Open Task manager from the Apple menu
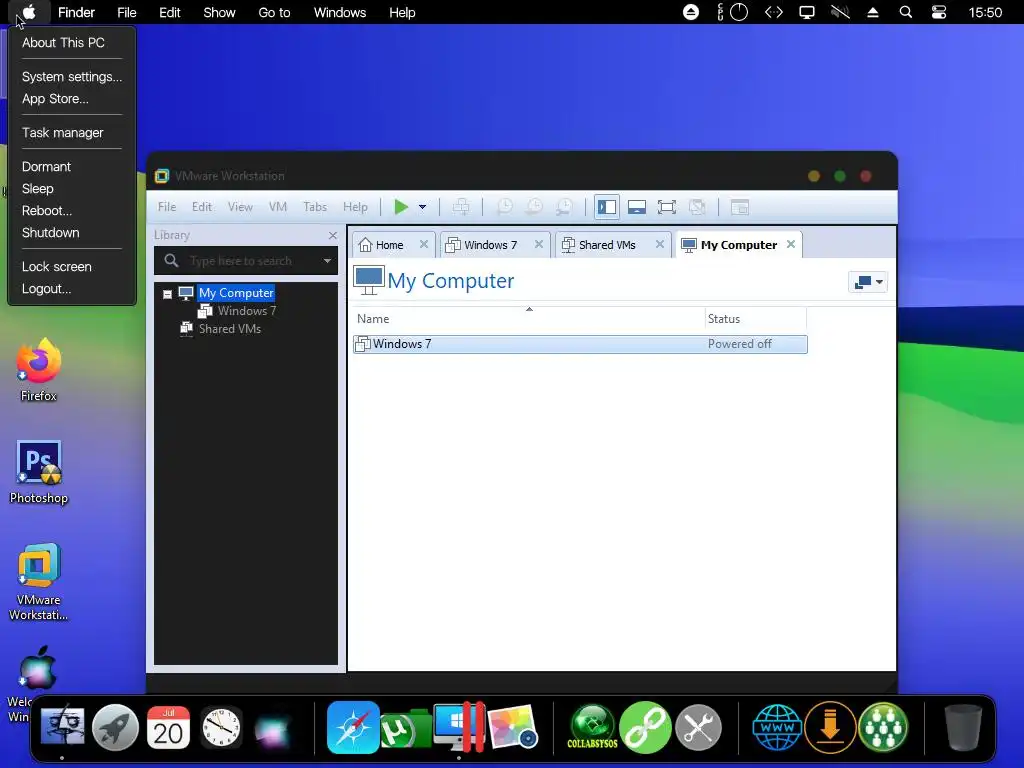The width and height of the screenshot is (1024, 768). pos(63,133)
